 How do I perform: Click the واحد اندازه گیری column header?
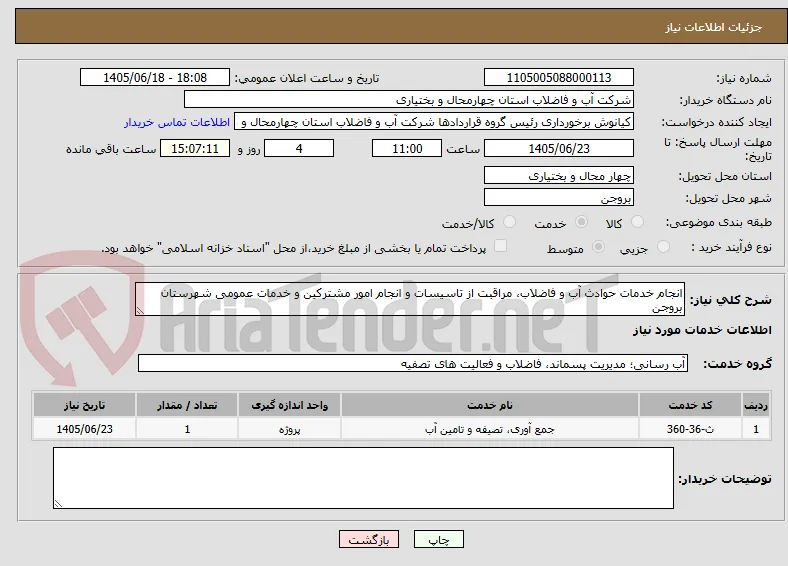289,405
